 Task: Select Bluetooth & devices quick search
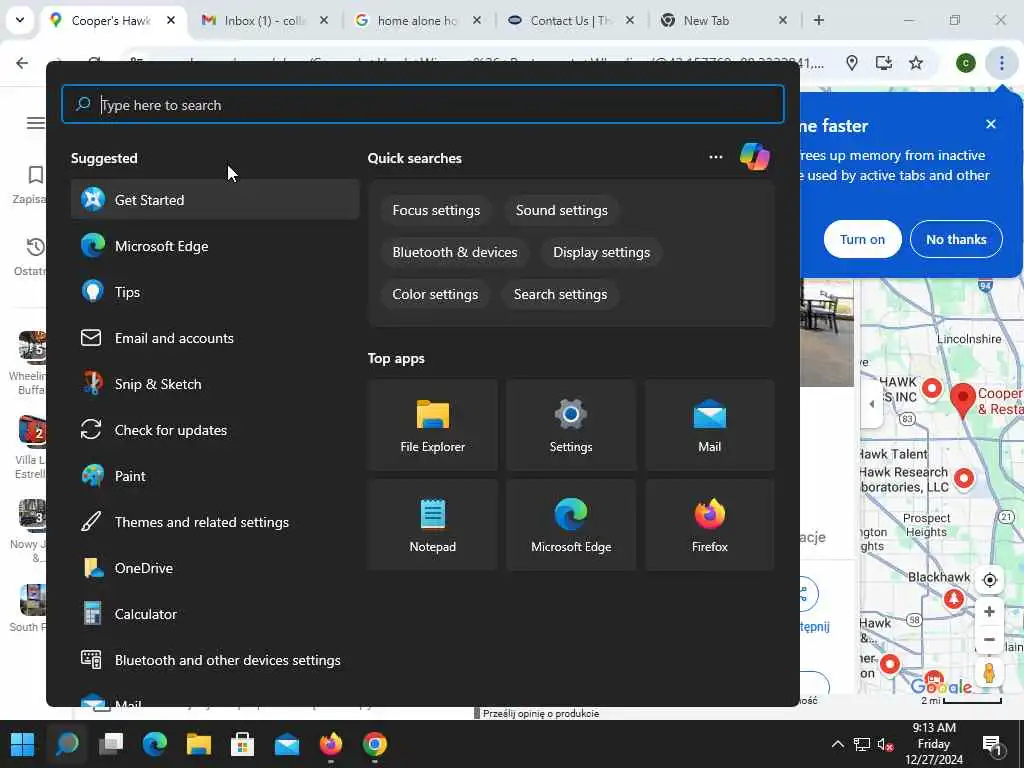(x=455, y=252)
